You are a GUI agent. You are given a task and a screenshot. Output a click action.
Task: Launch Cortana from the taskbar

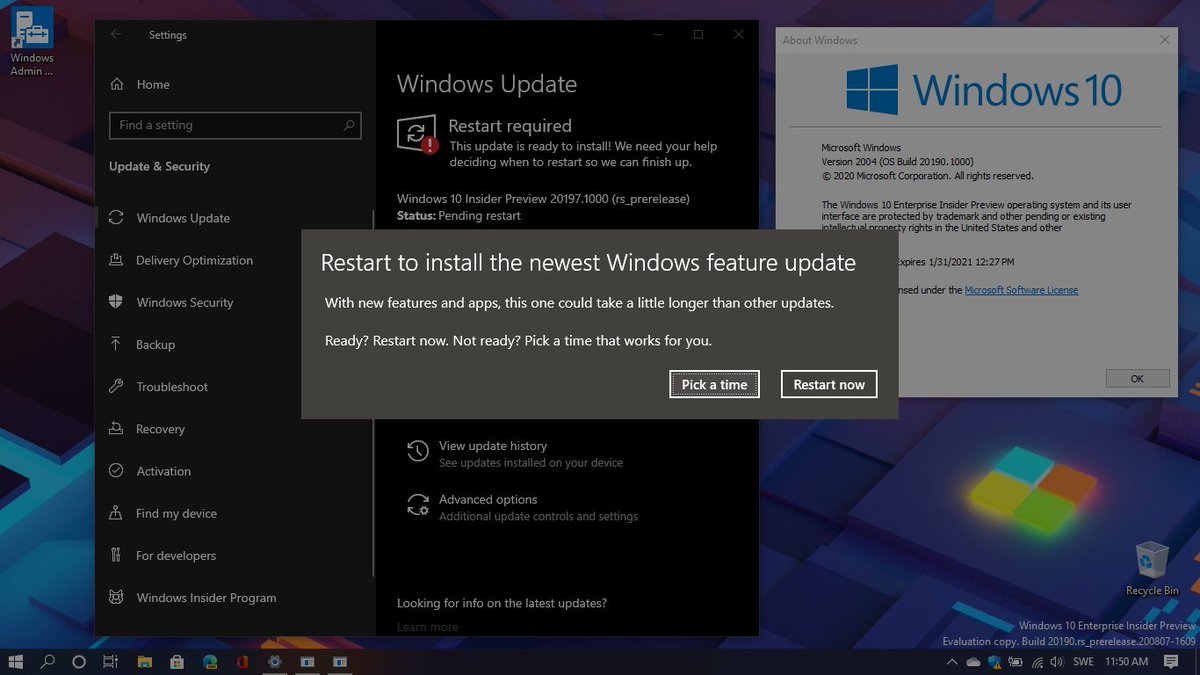coord(79,661)
